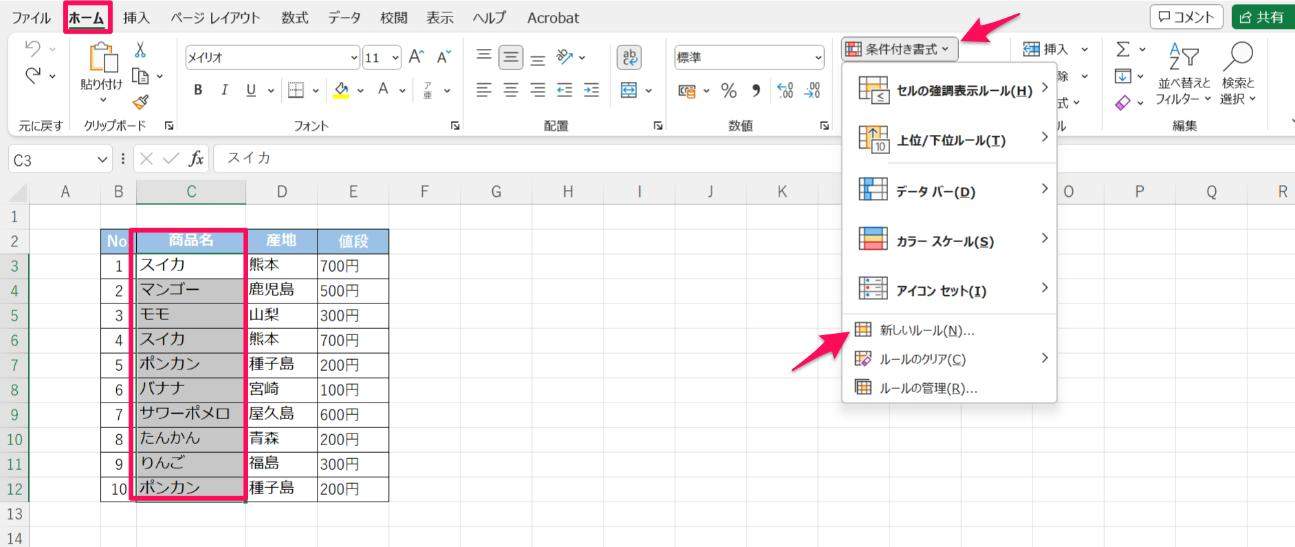Click the accounting number format icon
This screenshot has width=1295, height=547.
click(x=687, y=91)
